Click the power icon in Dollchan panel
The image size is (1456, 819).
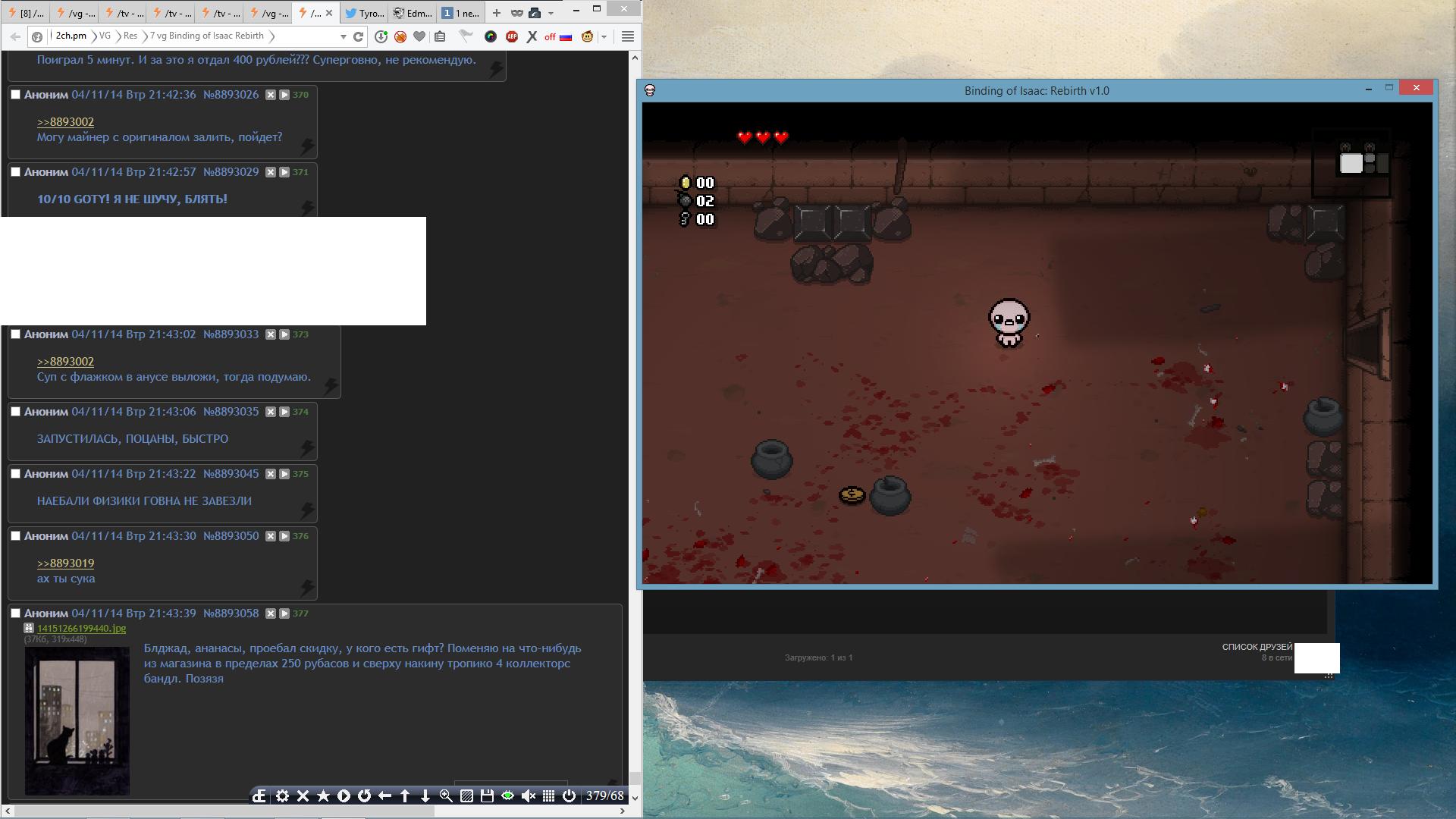pyautogui.click(x=569, y=795)
